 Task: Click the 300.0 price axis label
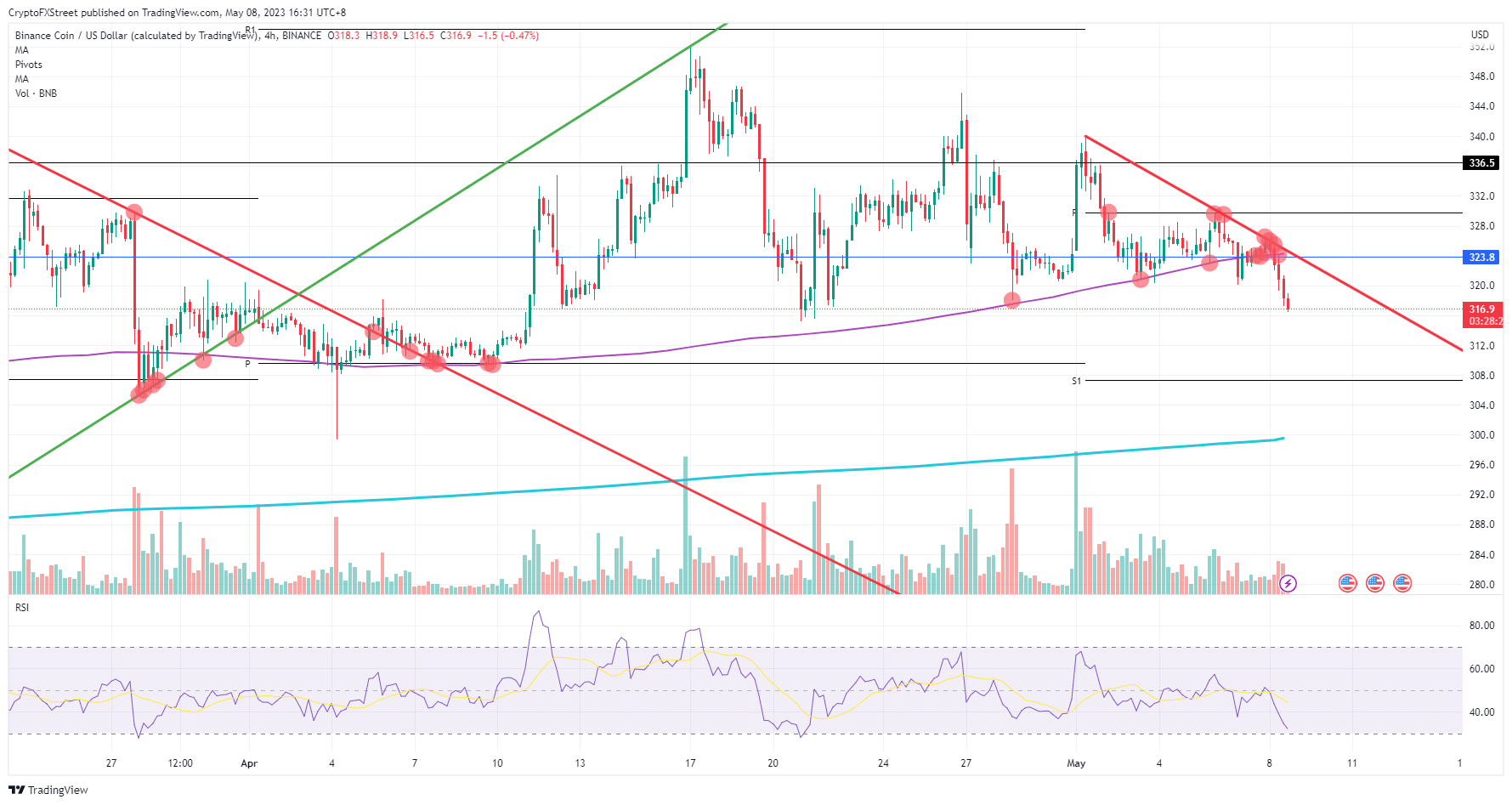[x=1481, y=435]
